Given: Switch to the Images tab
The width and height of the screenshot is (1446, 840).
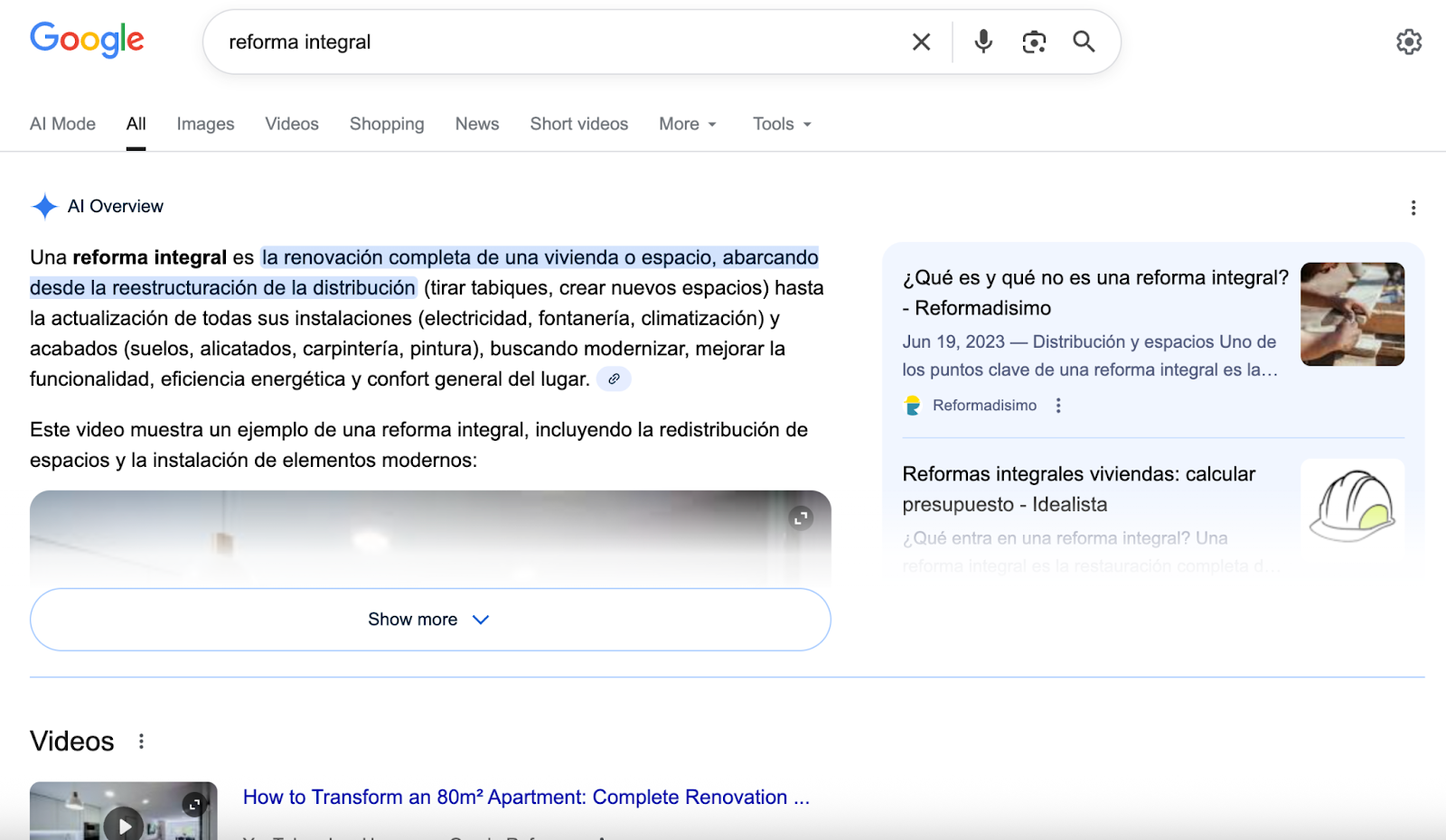Looking at the screenshot, I should pos(205,124).
